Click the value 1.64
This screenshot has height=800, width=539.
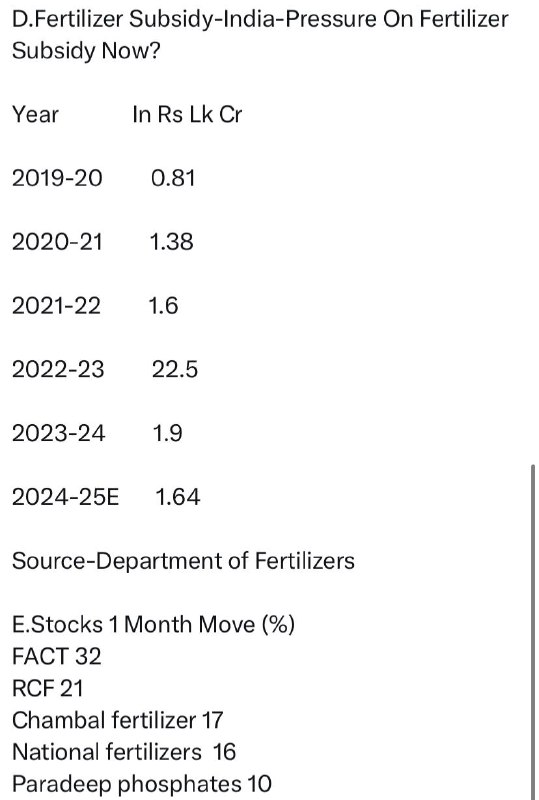point(178,497)
